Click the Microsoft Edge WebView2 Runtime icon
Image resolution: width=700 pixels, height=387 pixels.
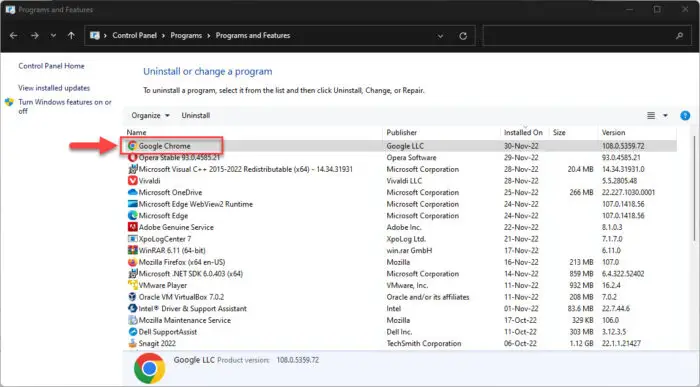click(132, 204)
